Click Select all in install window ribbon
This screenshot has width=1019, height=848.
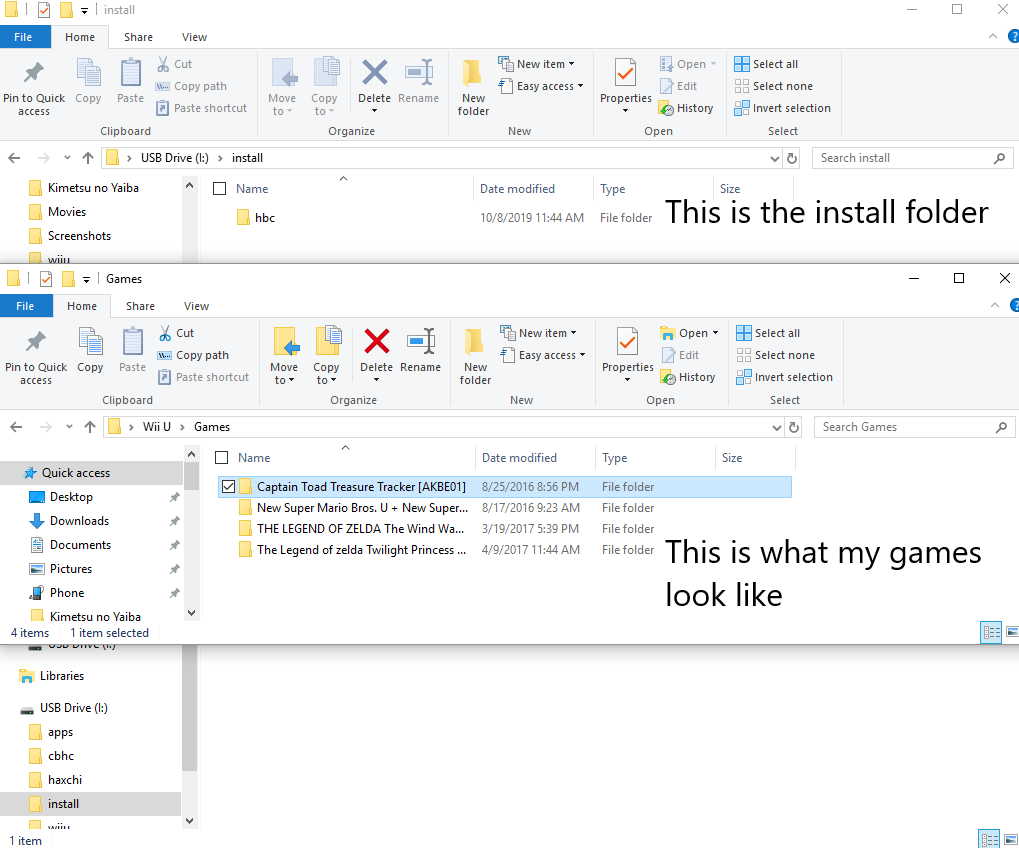pyautogui.click(x=766, y=64)
